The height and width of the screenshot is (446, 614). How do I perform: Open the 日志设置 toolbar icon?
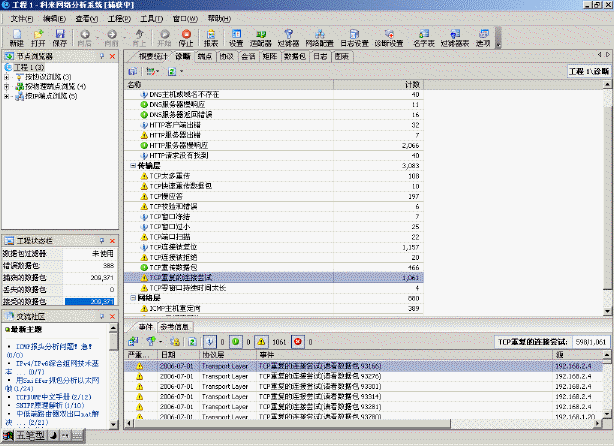tap(354, 38)
